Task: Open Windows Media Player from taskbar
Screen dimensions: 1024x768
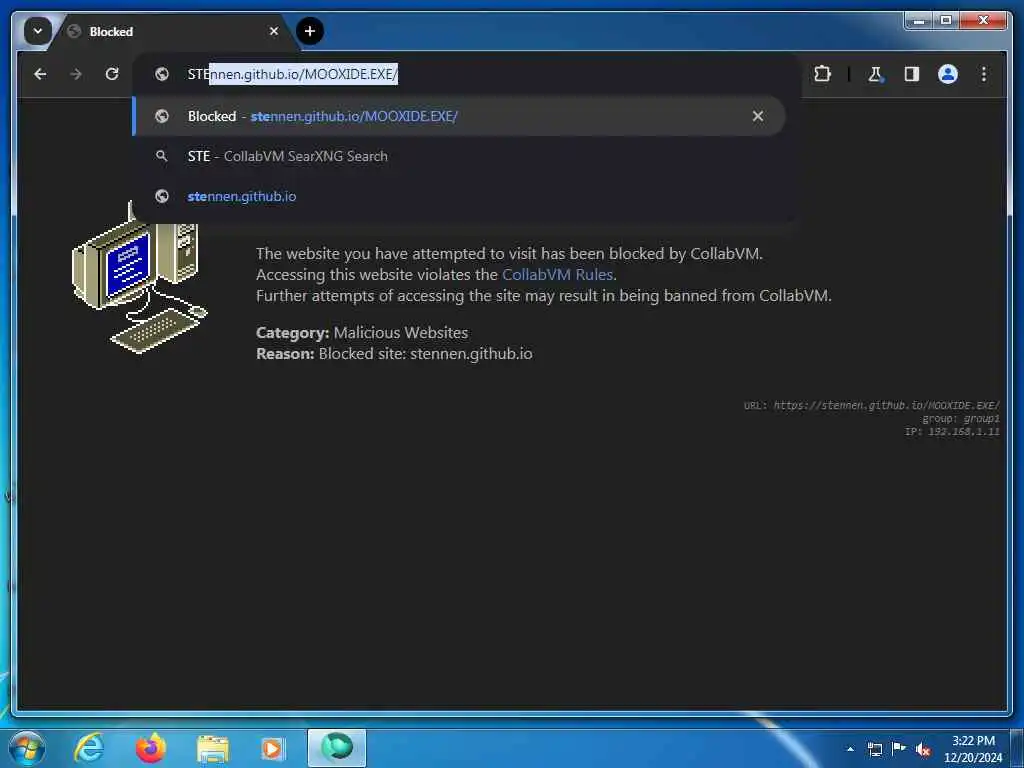Action: [273, 748]
